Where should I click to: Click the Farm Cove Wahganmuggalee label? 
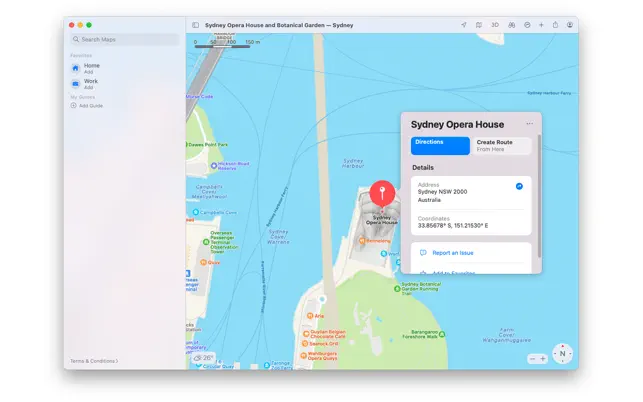(x=507, y=335)
